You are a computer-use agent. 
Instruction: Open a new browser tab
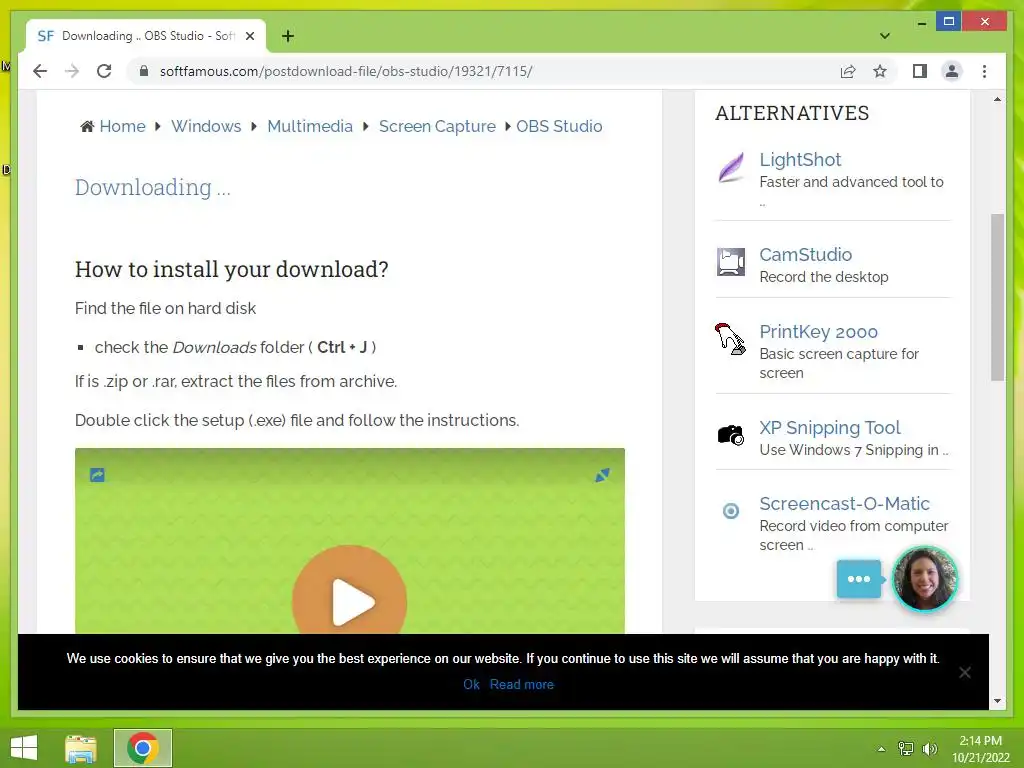point(288,36)
